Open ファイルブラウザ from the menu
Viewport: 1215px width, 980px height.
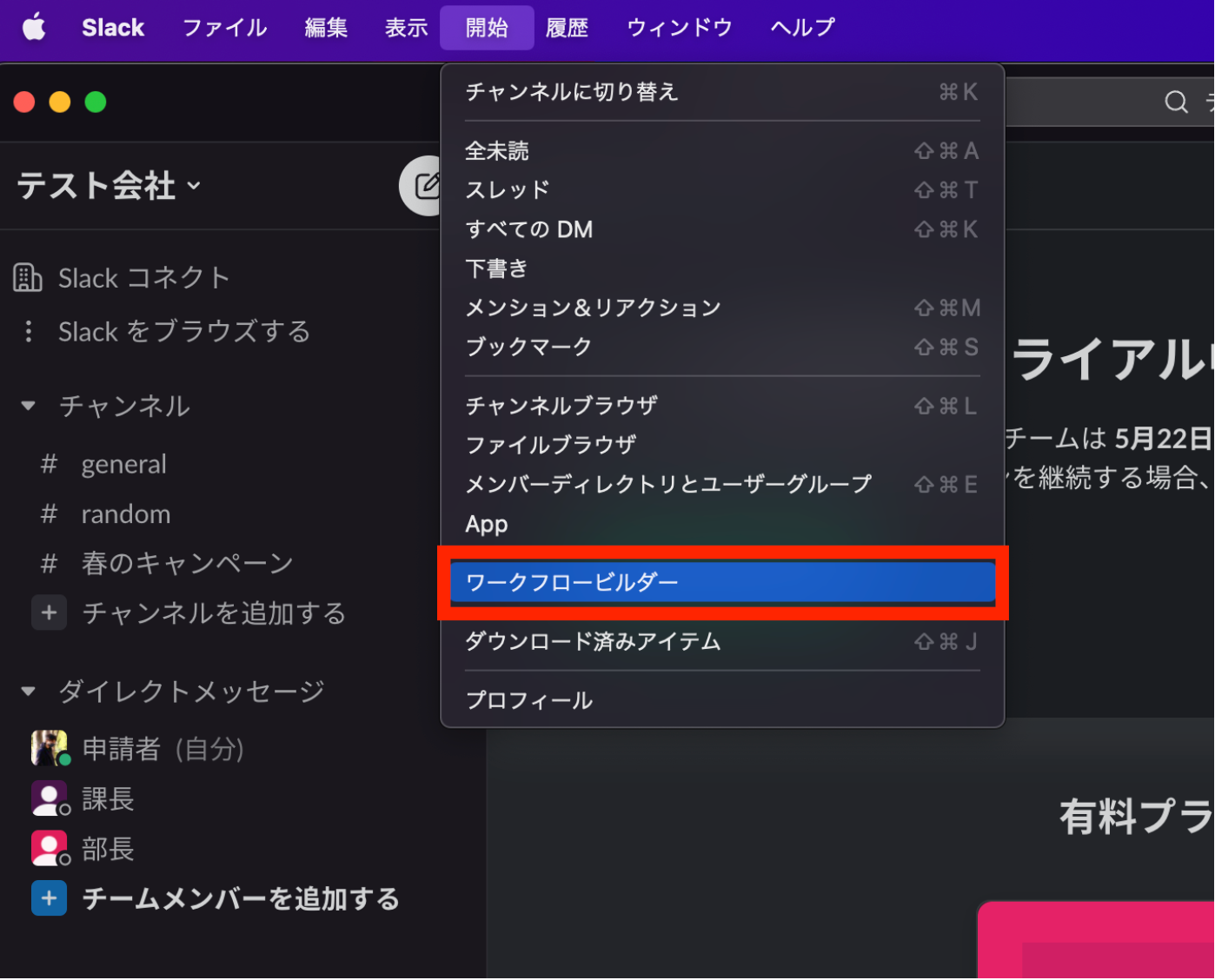(722, 445)
